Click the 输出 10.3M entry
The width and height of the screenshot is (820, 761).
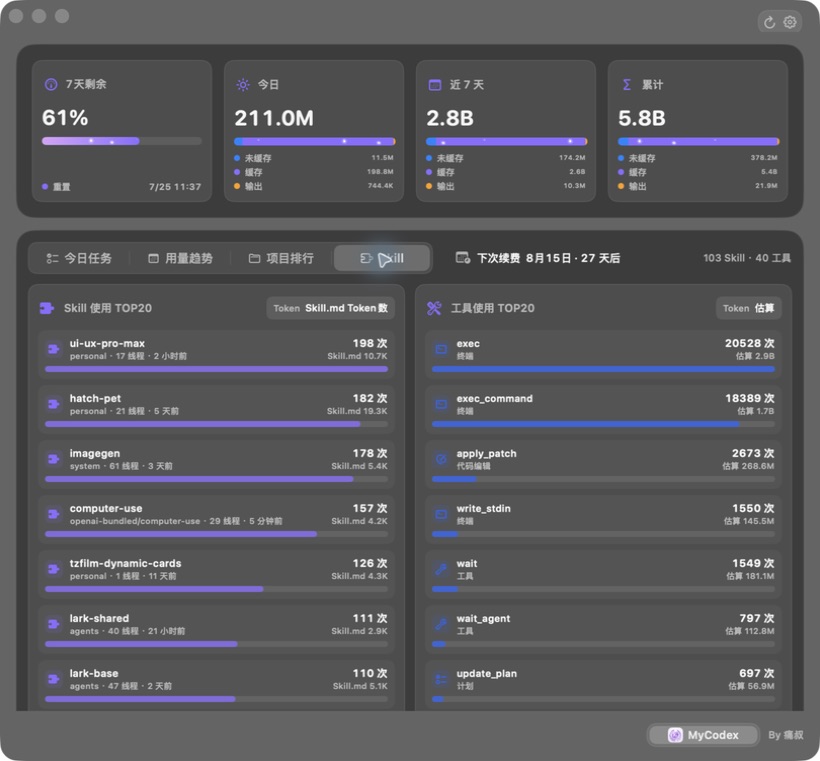pos(506,186)
